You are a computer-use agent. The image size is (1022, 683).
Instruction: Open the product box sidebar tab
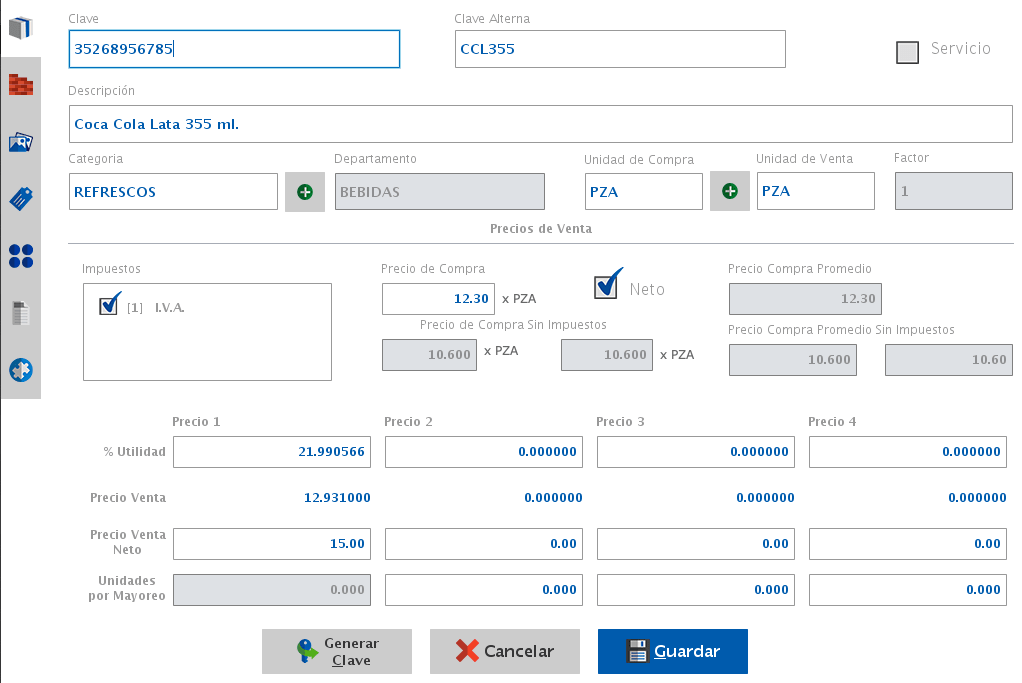coord(21,28)
